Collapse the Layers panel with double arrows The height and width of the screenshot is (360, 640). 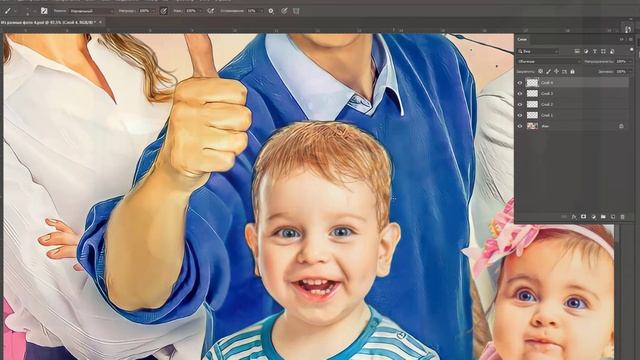pos(622,39)
